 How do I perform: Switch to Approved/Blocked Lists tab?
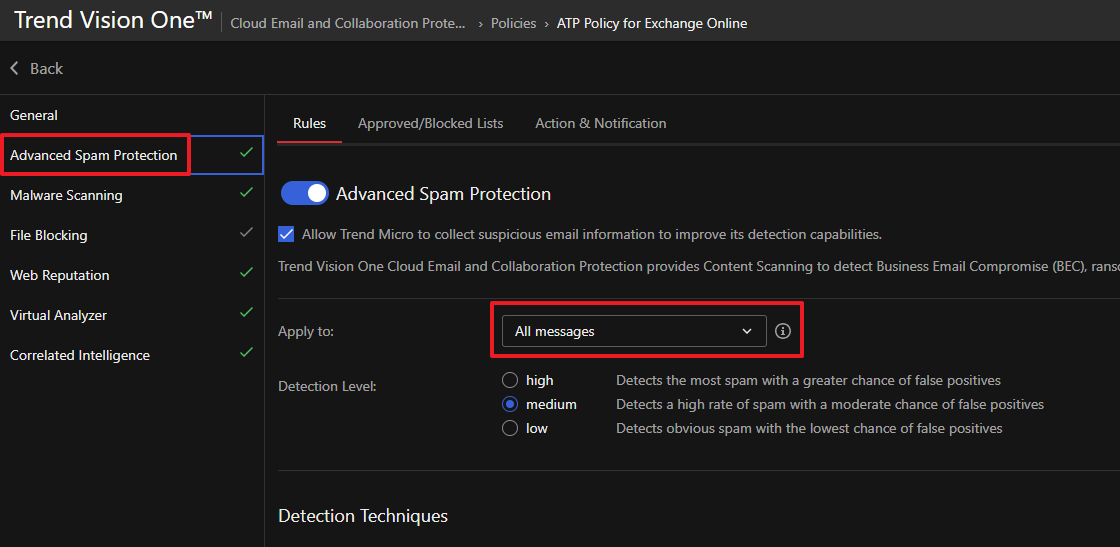pos(430,123)
